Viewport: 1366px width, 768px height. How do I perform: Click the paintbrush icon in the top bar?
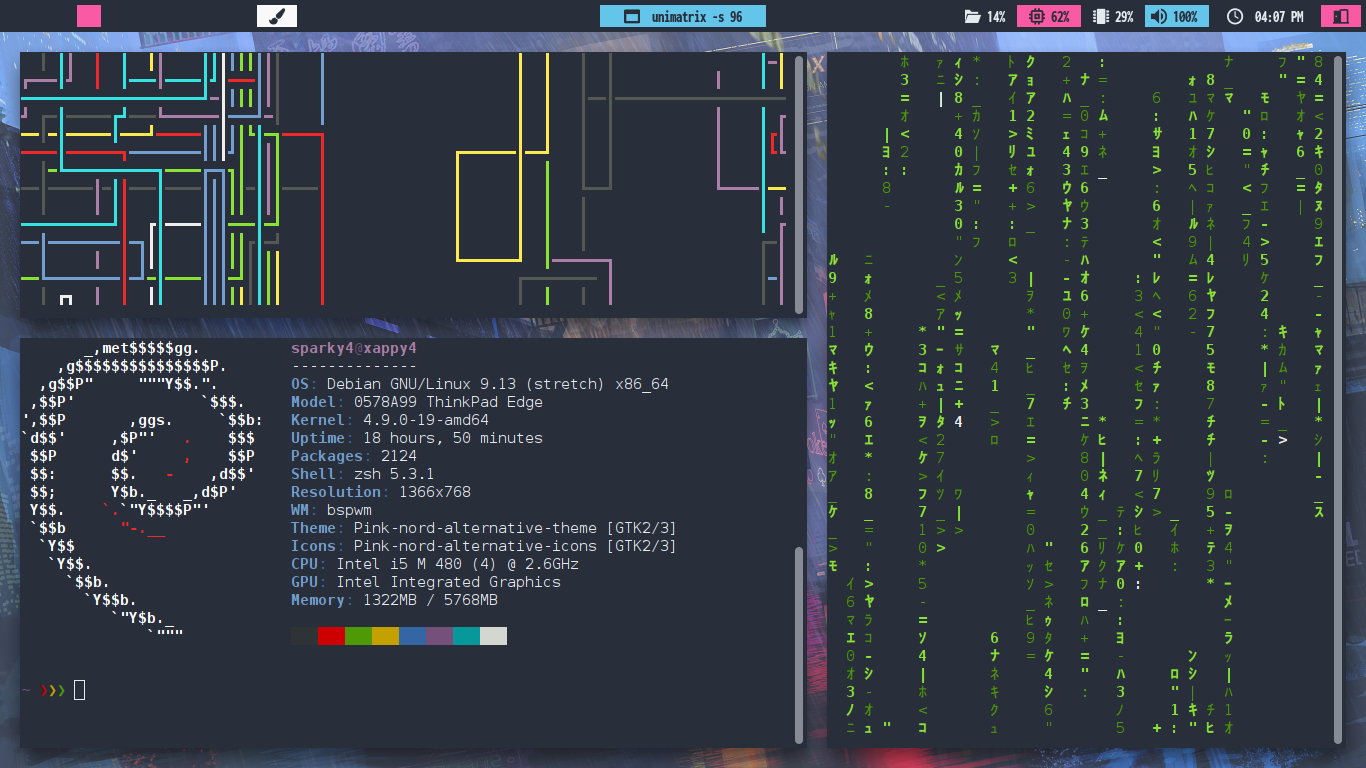tap(277, 16)
